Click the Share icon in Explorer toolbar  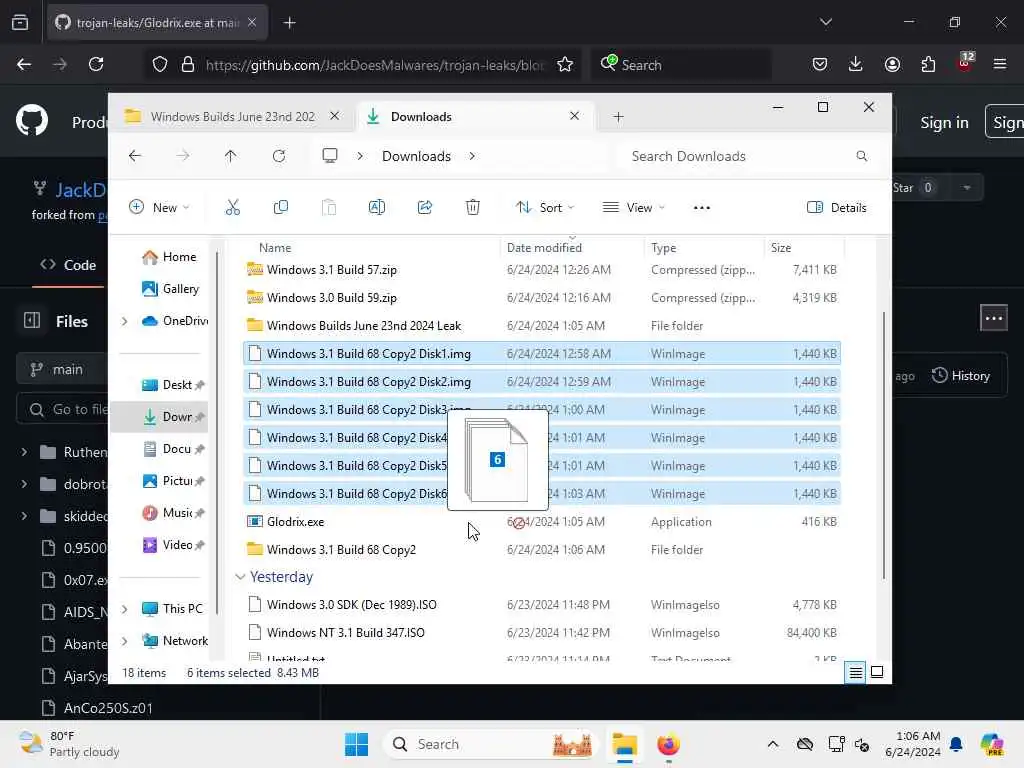tap(424, 208)
